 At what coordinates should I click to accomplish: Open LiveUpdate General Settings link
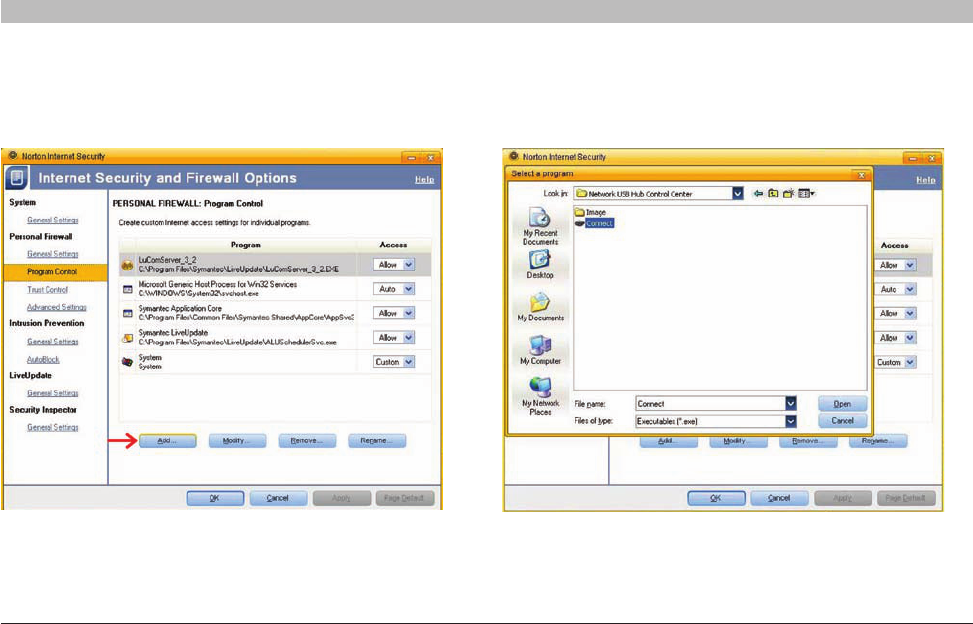(x=53, y=393)
